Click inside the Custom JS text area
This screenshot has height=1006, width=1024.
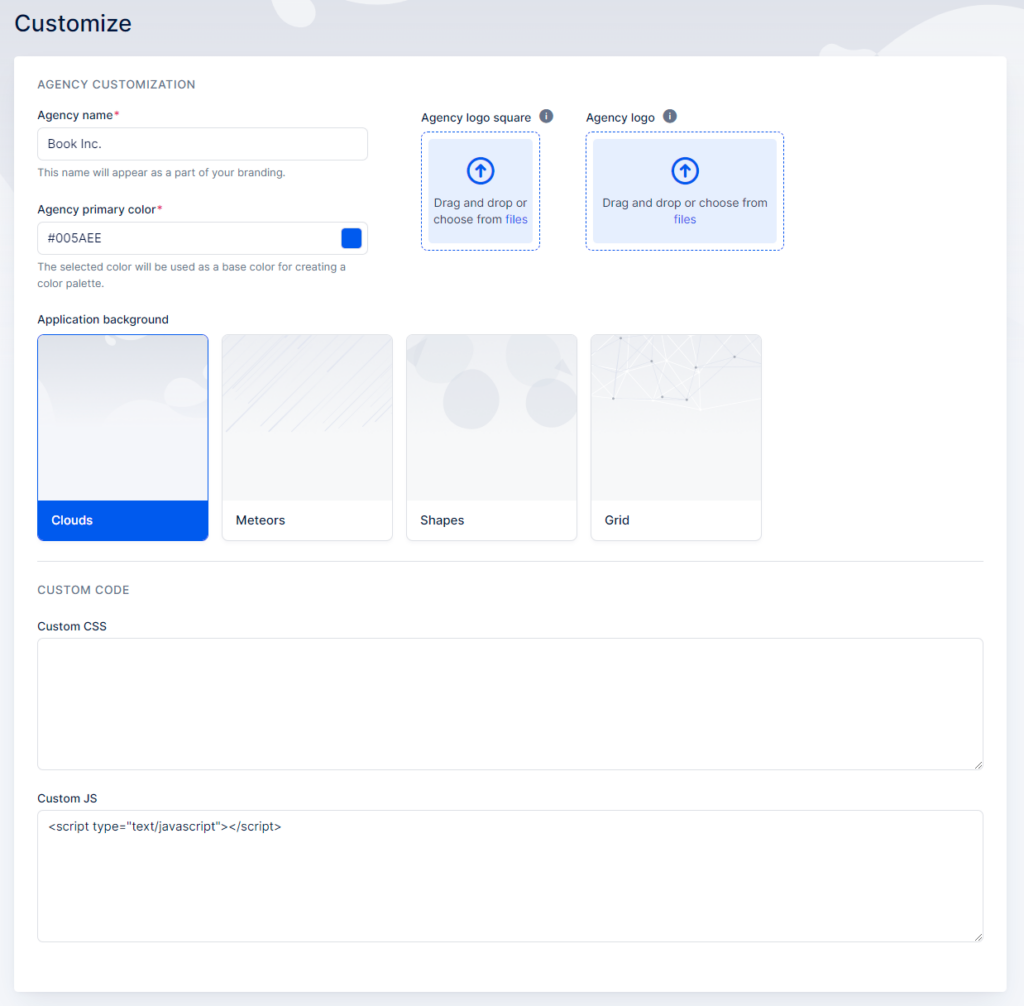[x=509, y=875]
